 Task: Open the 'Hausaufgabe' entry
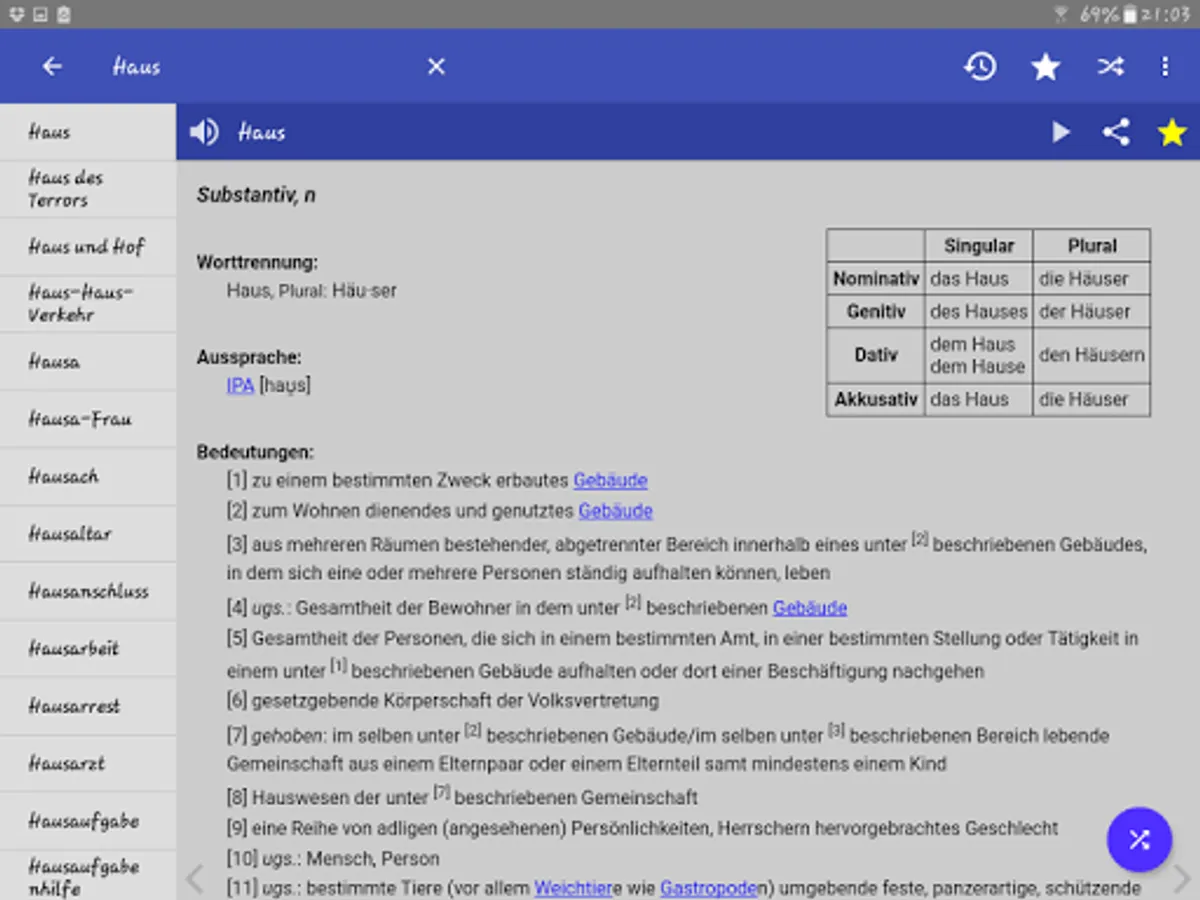88,821
